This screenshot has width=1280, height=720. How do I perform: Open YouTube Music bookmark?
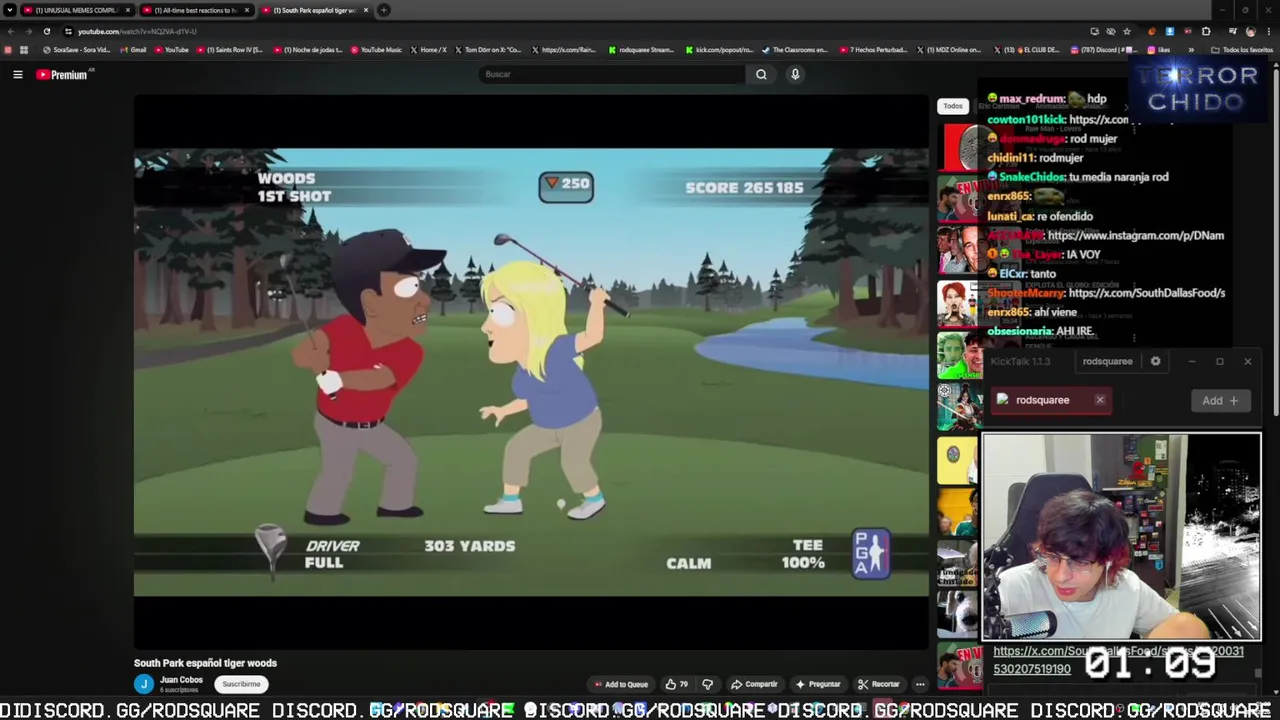[376, 50]
